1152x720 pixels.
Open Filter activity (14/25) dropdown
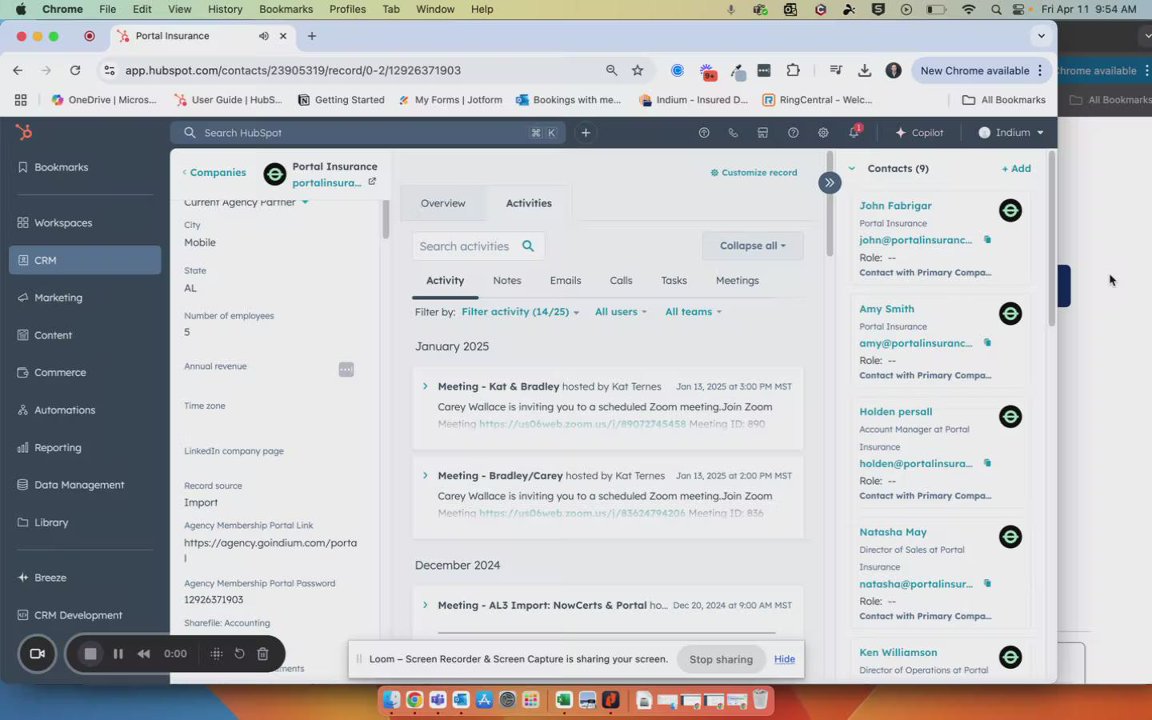coord(519,312)
